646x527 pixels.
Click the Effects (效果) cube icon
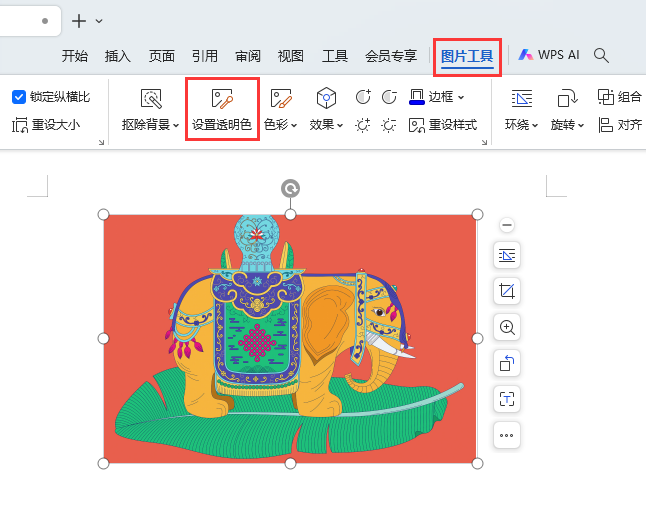tap(326, 98)
